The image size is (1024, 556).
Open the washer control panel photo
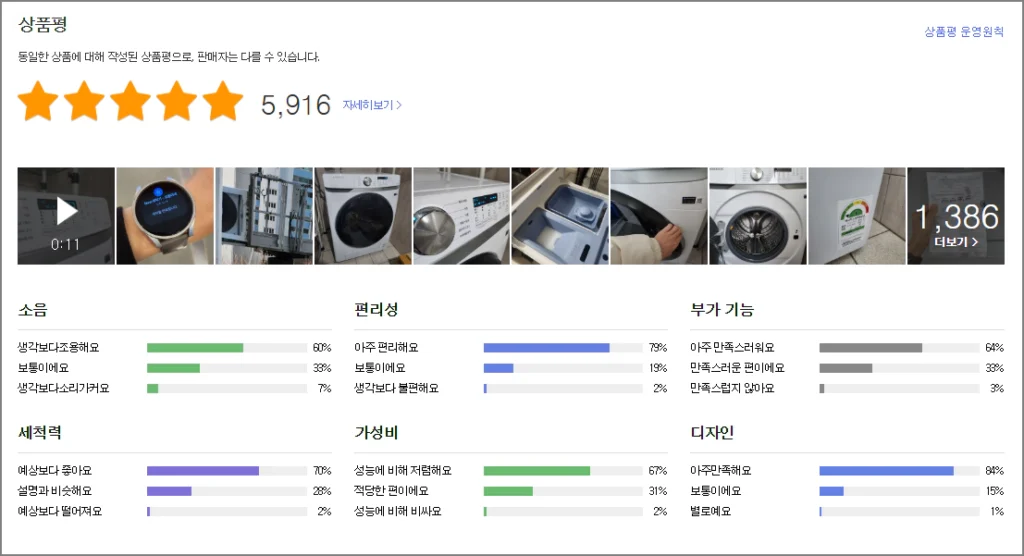pyautogui.click(x=462, y=216)
